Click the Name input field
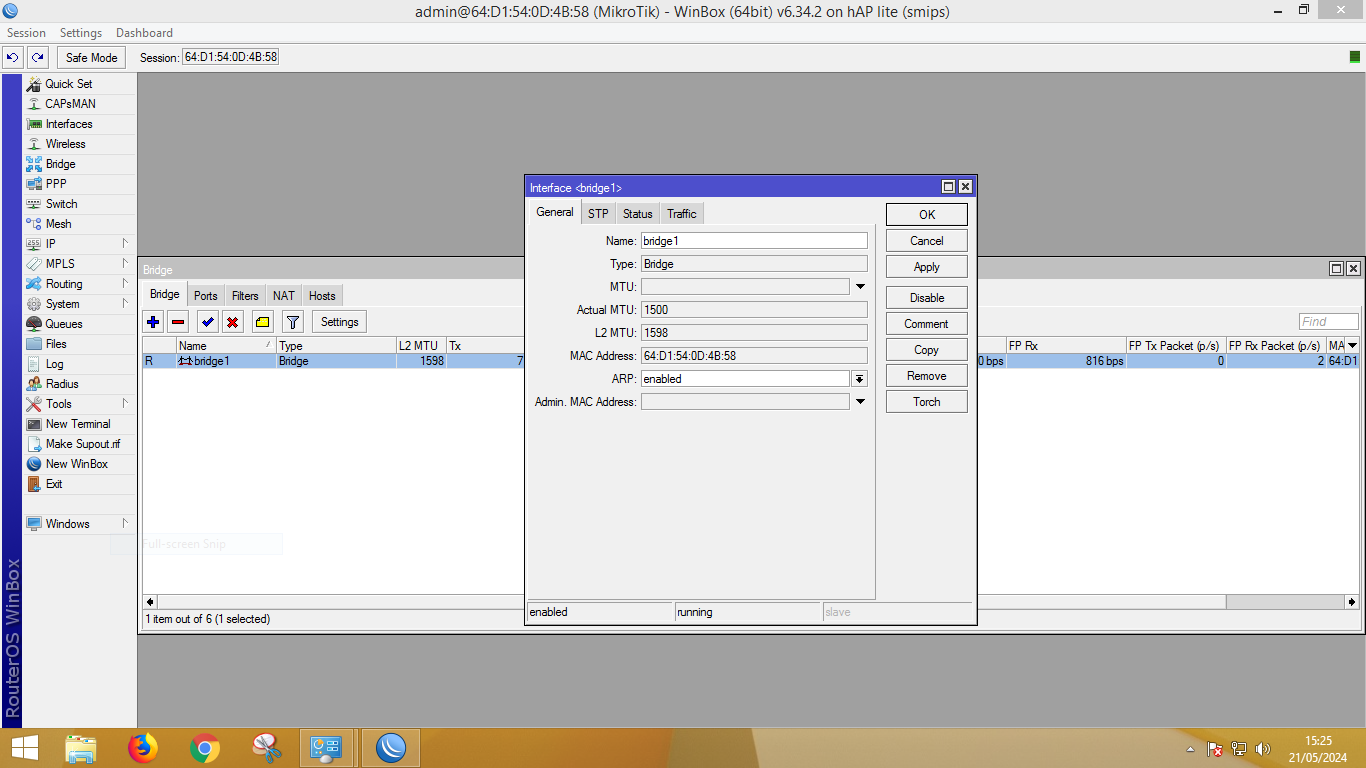 point(754,241)
